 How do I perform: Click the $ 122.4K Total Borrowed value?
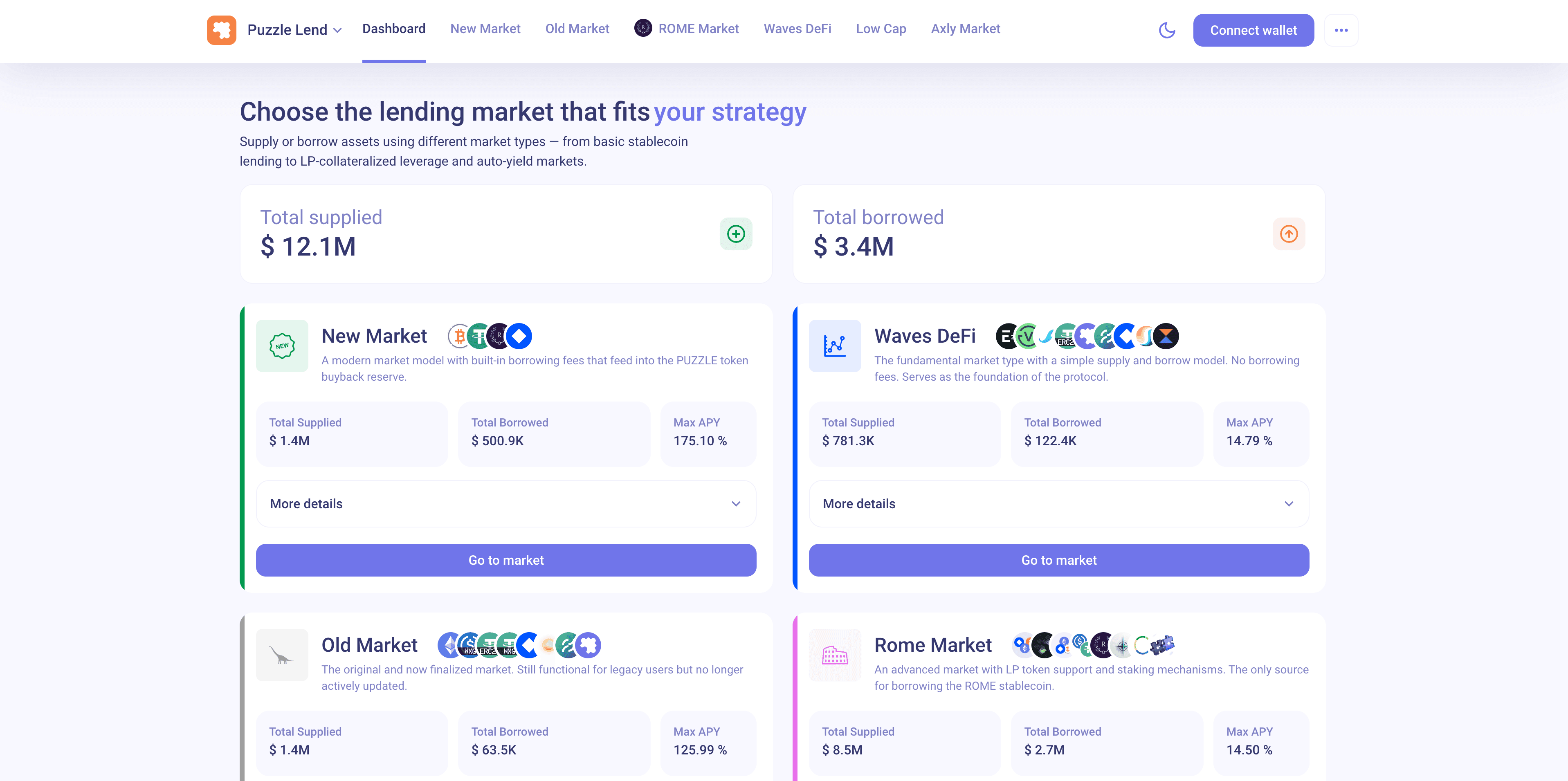point(1050,441)
